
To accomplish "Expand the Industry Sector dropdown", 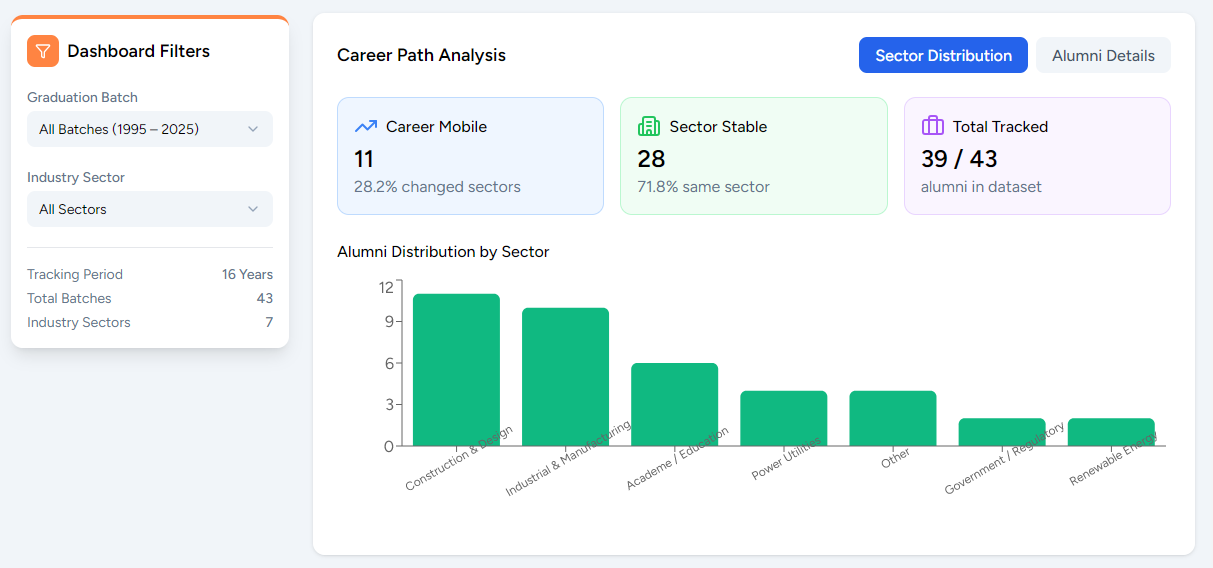I will pyautogui.click(x=150, y=209).
